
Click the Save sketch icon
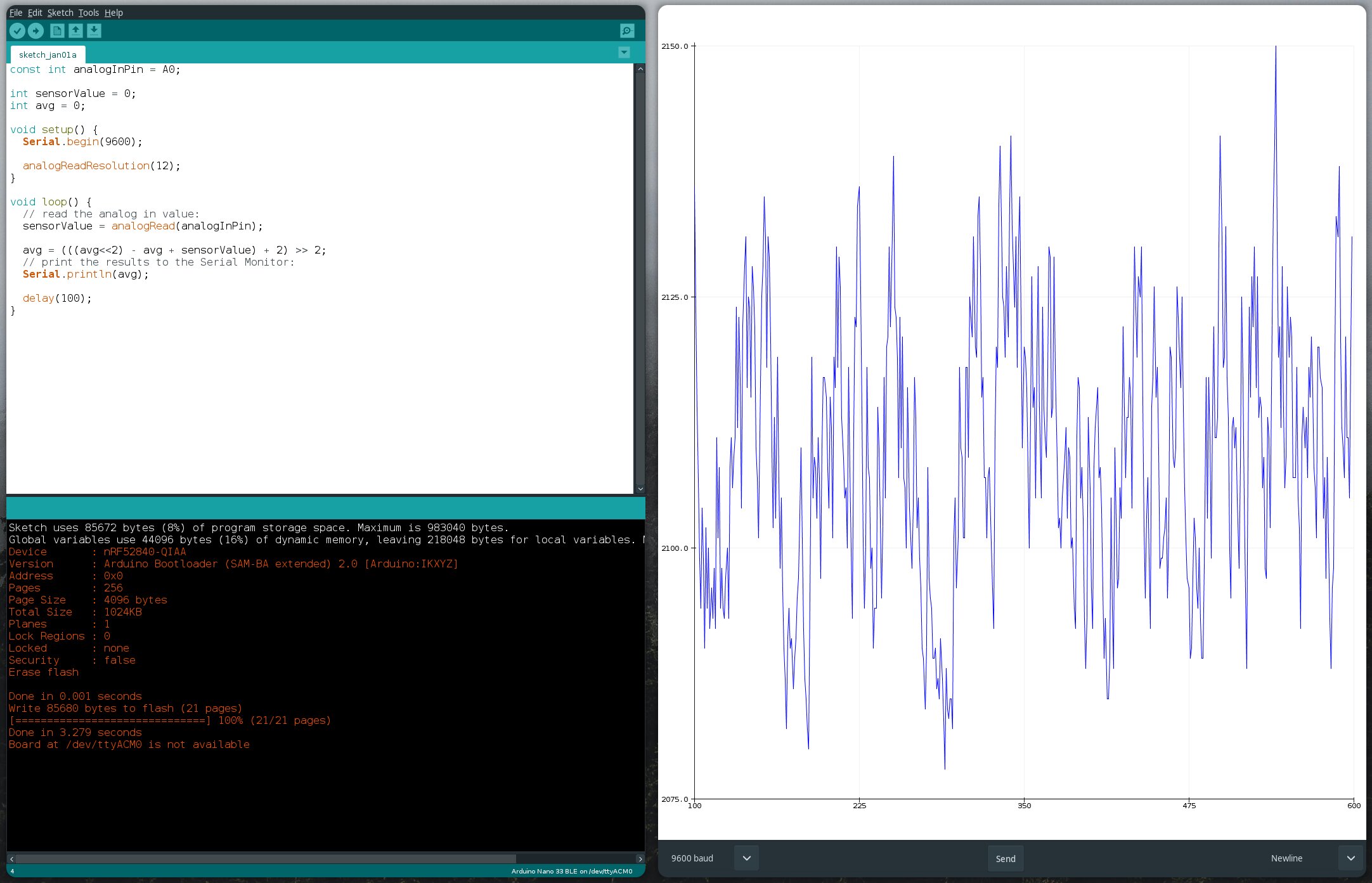(94, 30)
